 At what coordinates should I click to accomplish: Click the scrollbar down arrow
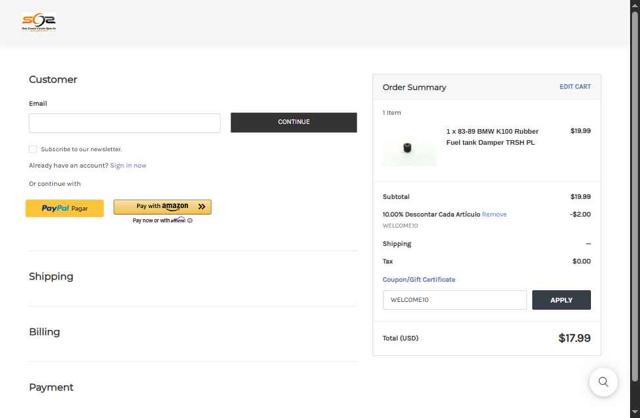tap(635, 412)
